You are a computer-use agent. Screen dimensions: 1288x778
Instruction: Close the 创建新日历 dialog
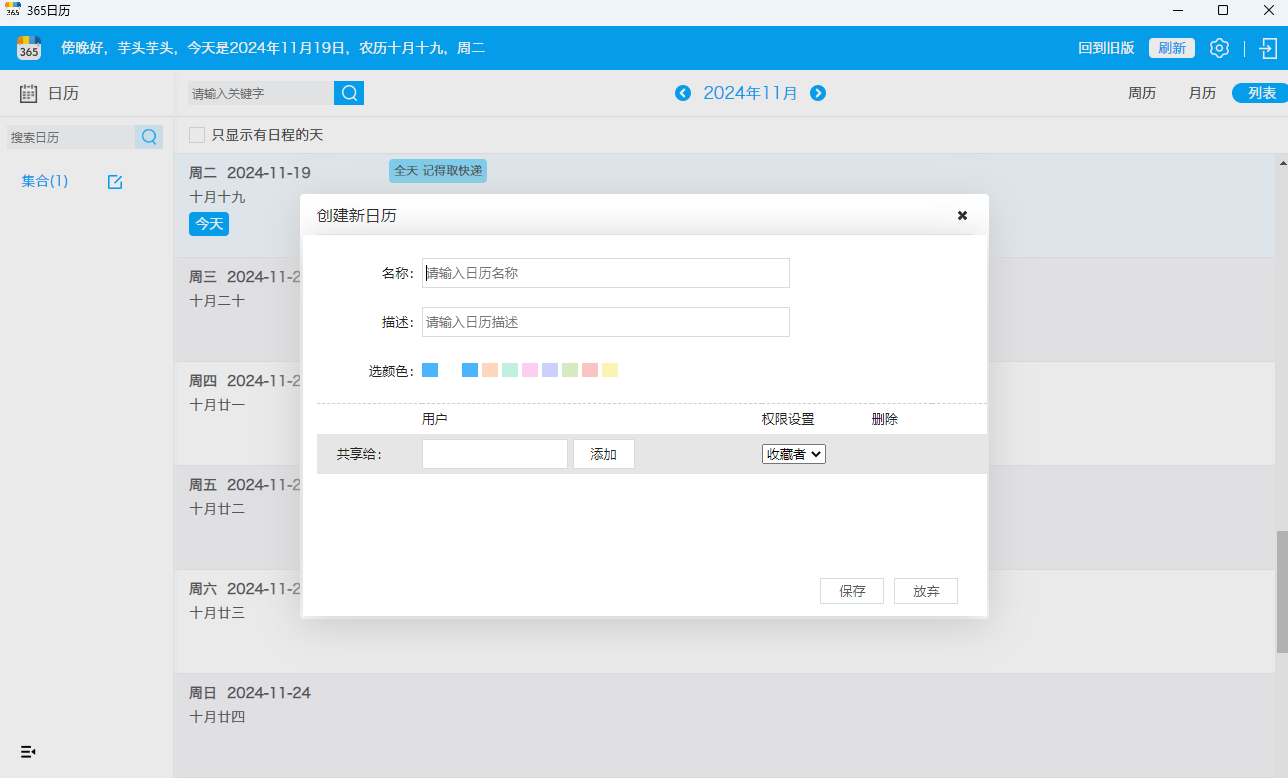(x=962, y=215)
